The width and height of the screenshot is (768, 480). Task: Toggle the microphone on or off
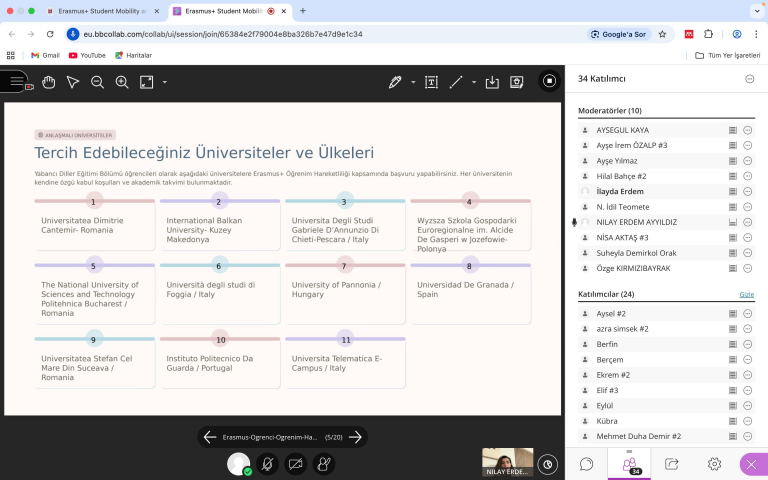[x=267, y=464]
